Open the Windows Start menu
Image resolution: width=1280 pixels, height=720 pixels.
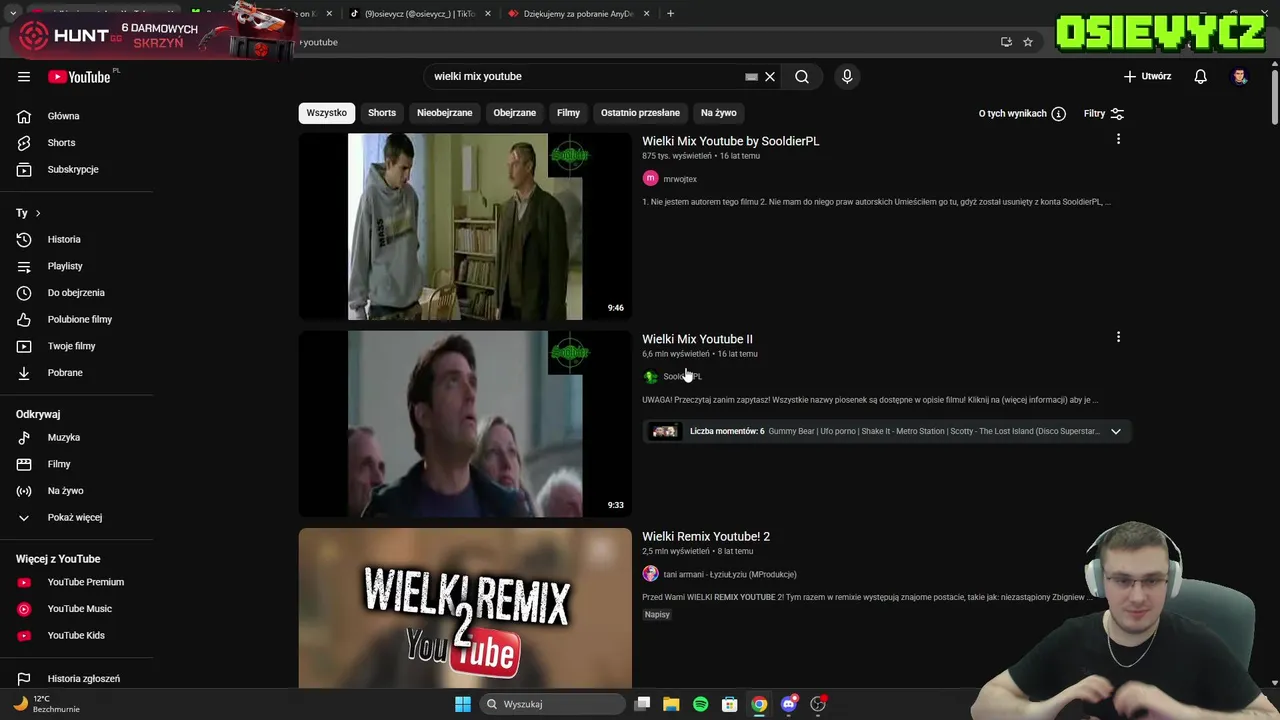point(463,704)
